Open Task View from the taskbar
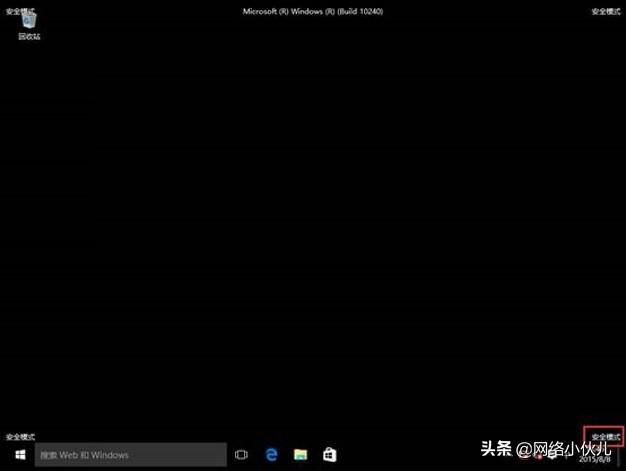The image size is (626, 471). (x=241, y=455)
